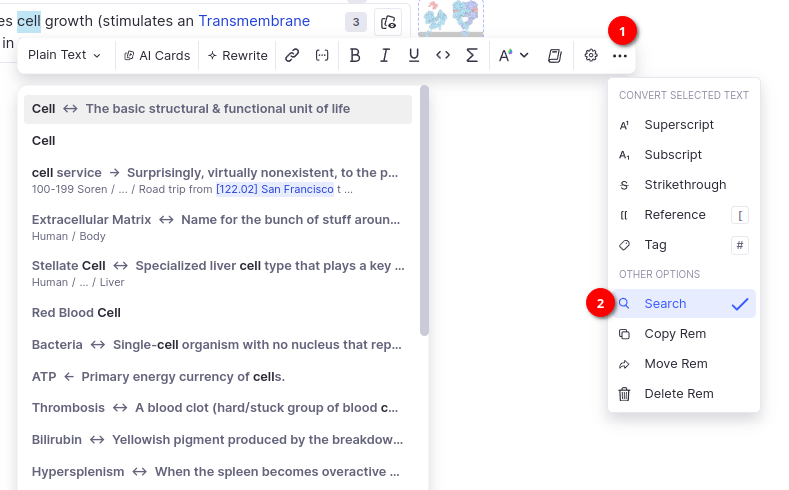789x490 pixels.
Task: Open the Plain Text format dropdown
Action: (65, 56)
